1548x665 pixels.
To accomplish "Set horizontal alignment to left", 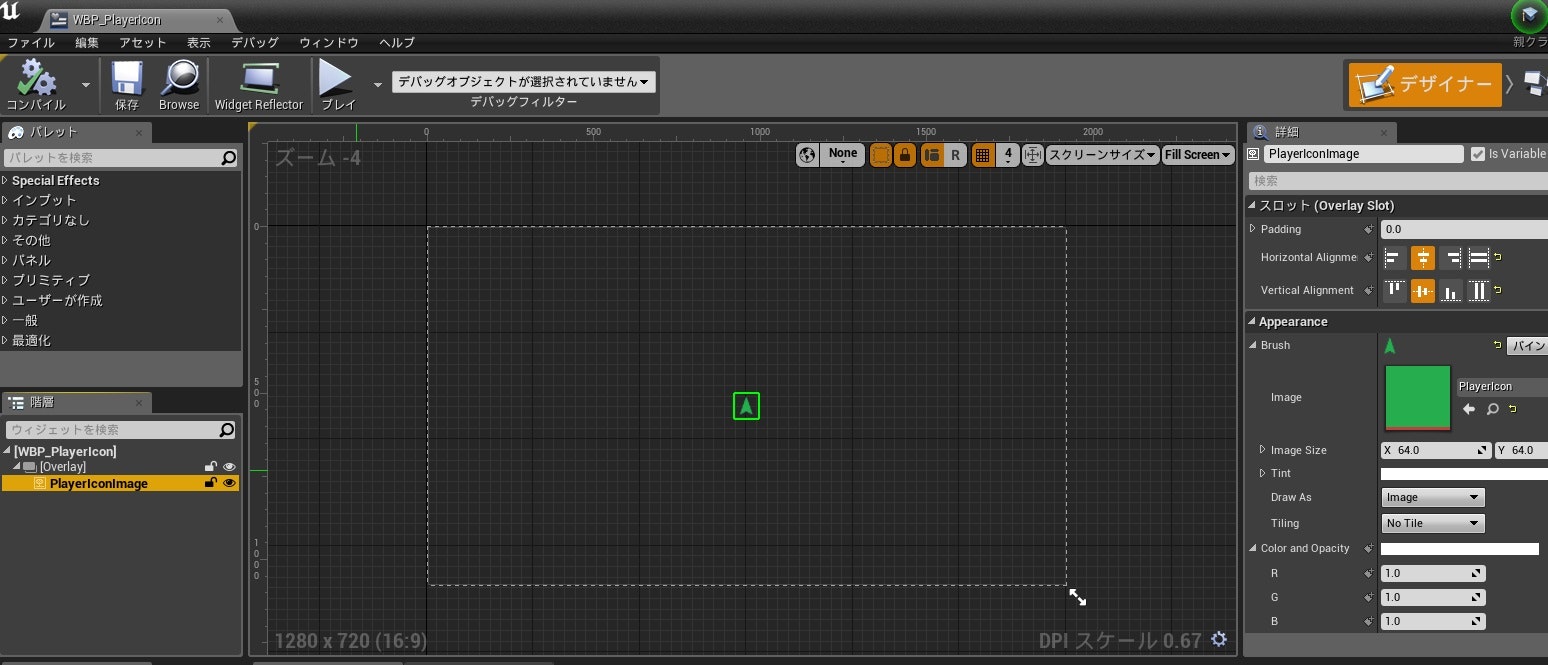I will point(1394,258).
